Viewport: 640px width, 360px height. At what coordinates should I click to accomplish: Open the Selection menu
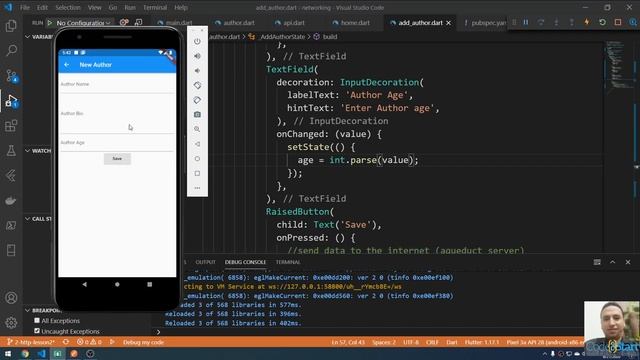pos(68,7)
